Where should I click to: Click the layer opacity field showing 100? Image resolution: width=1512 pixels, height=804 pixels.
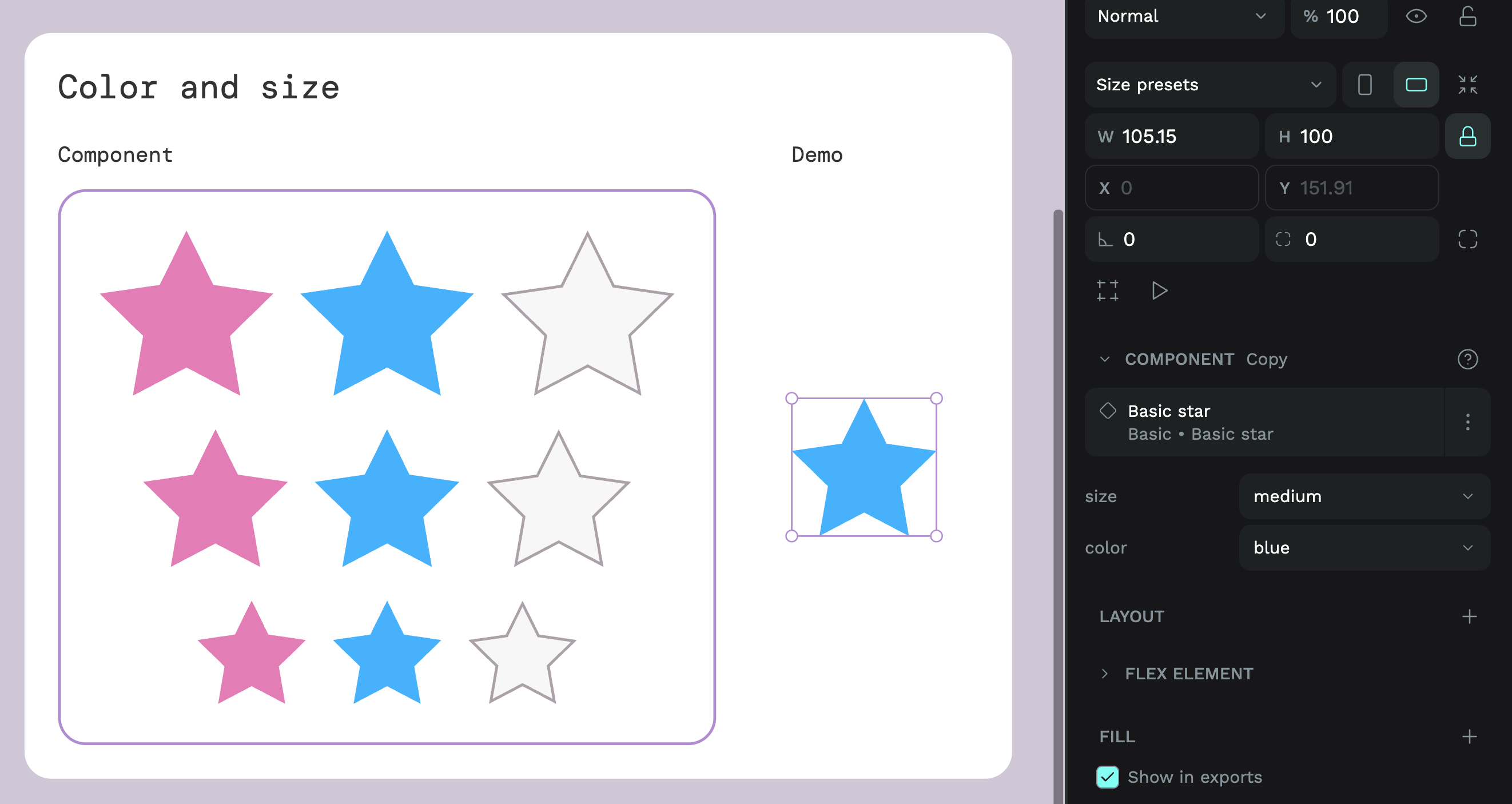(1339, 17)
